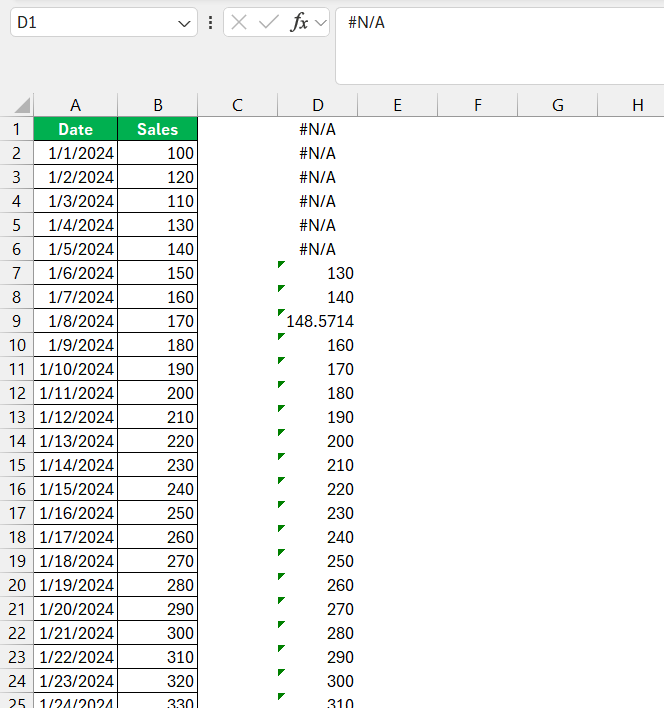
Task: Click the Sales cell for 1/12/2024
Action: (x=158, y=417)
